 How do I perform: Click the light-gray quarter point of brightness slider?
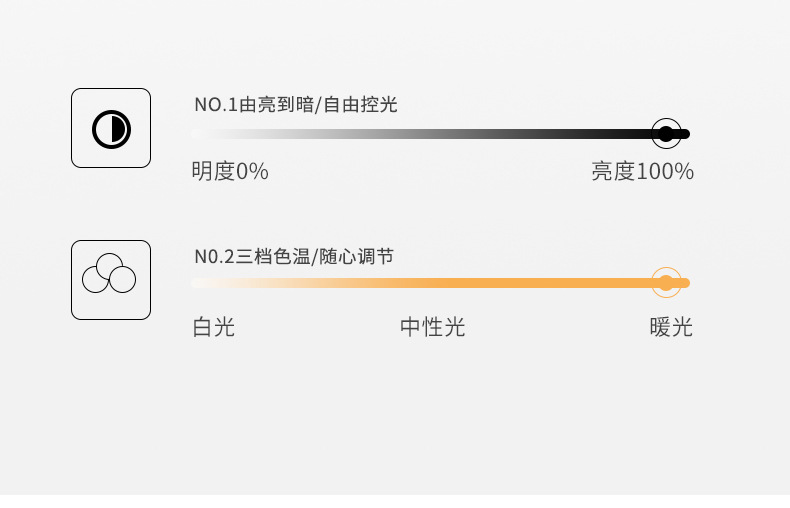coord(315,133)
